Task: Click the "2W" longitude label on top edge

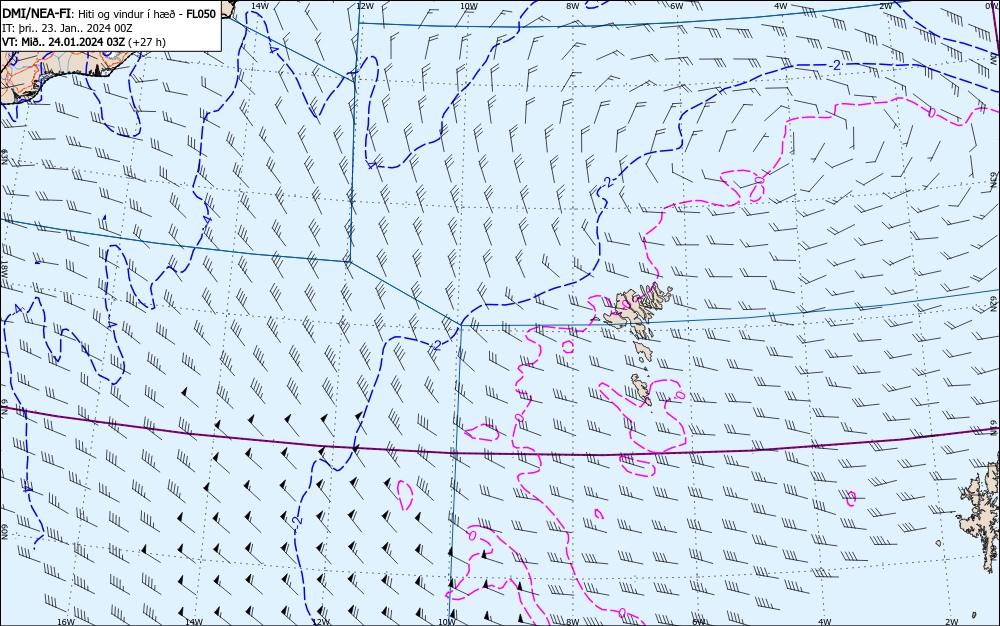Action: [885, 6]
